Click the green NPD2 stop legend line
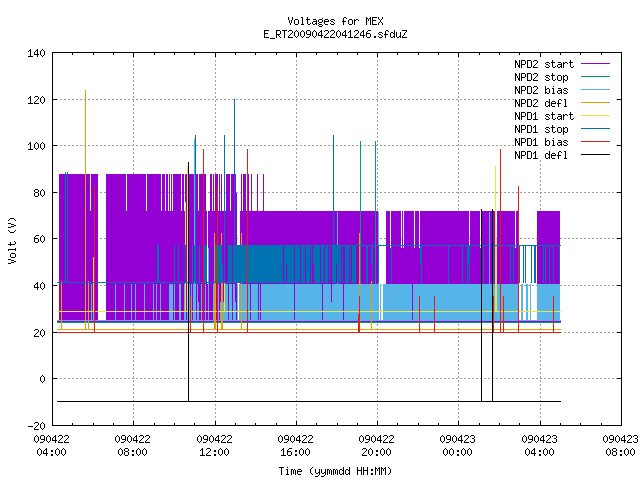 (x=596, y=76)
